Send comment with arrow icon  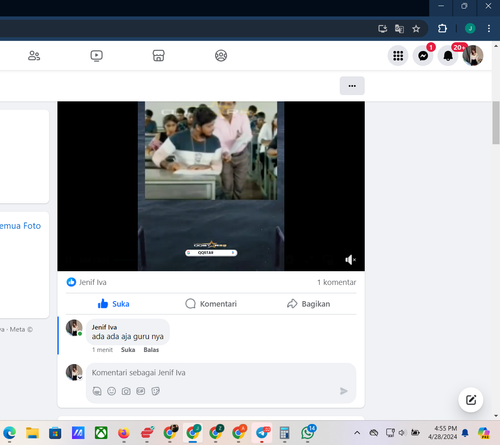(x=344, y=391)
